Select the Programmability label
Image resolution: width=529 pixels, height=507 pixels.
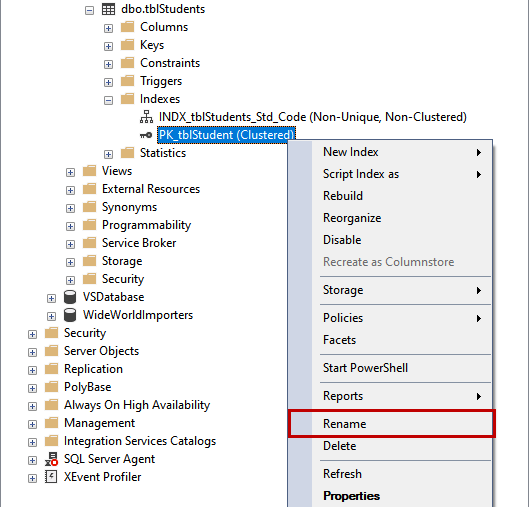pos(146,225)
